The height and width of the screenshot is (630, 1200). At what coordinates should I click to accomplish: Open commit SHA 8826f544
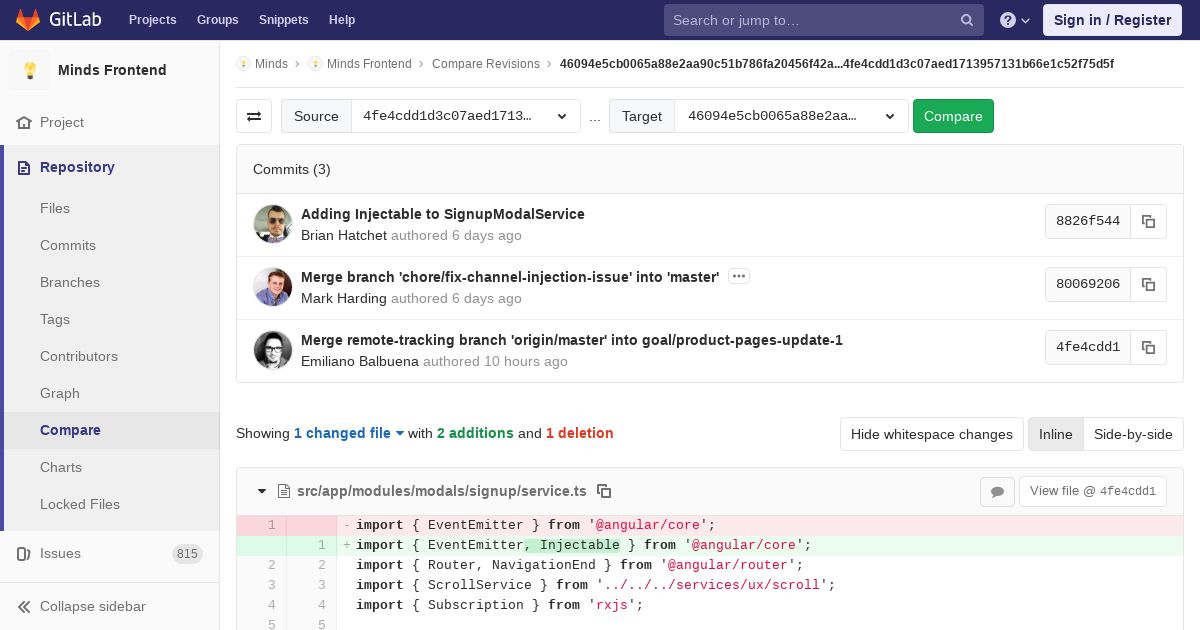coord(1088,221)
